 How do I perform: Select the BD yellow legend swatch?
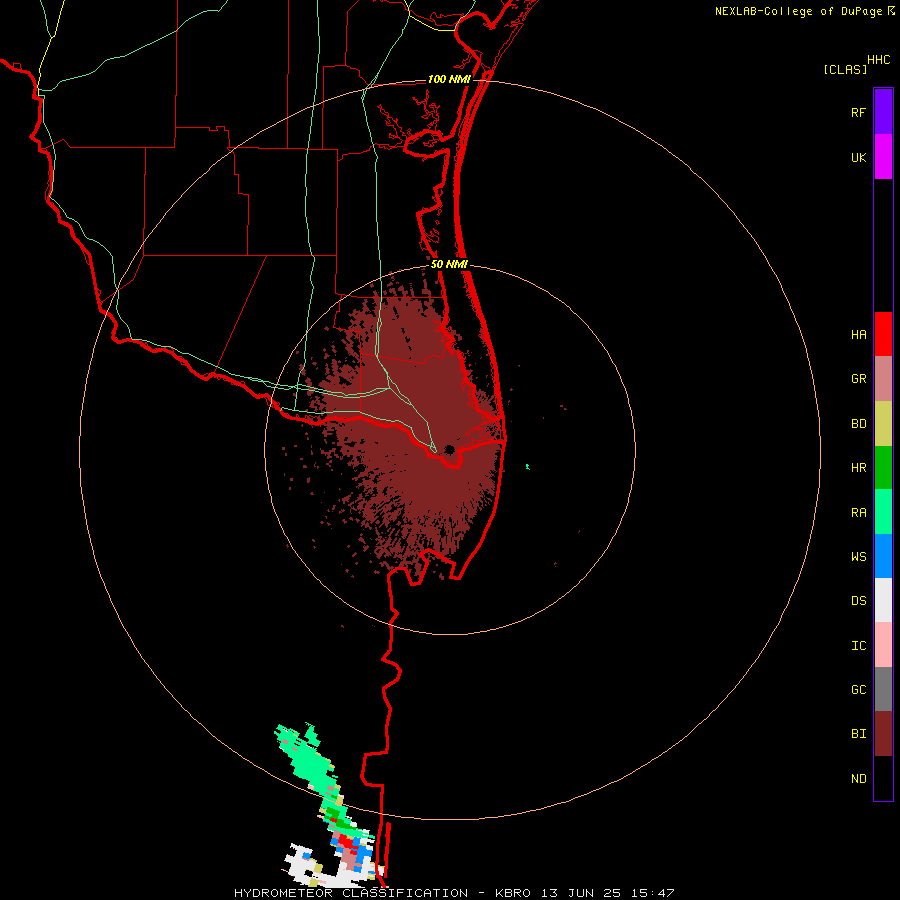pyautogui.click(x=883, y=424)
